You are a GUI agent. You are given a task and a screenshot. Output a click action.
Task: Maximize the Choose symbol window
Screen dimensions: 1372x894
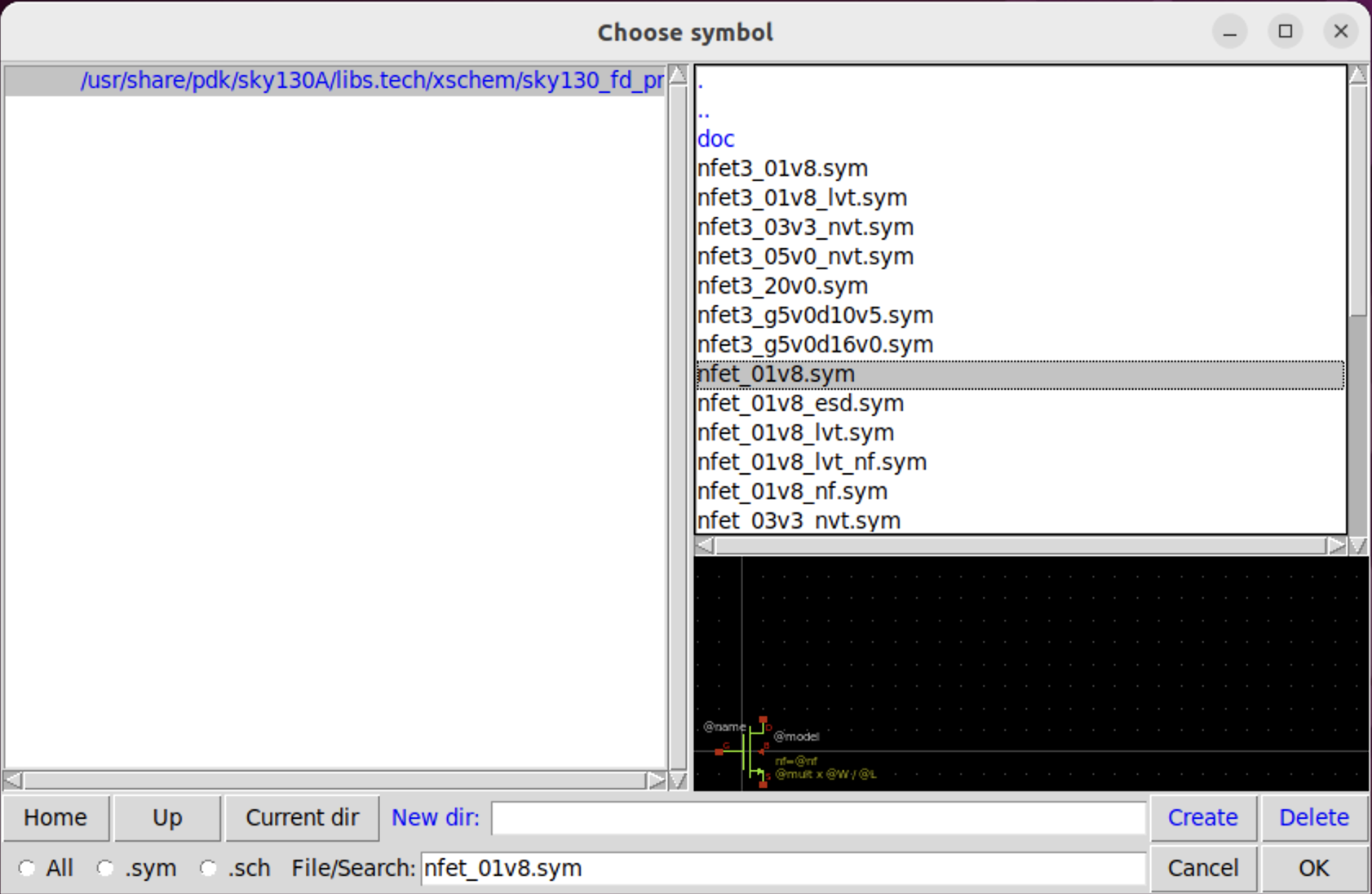pyautogui.click(x=1286, y=32)
